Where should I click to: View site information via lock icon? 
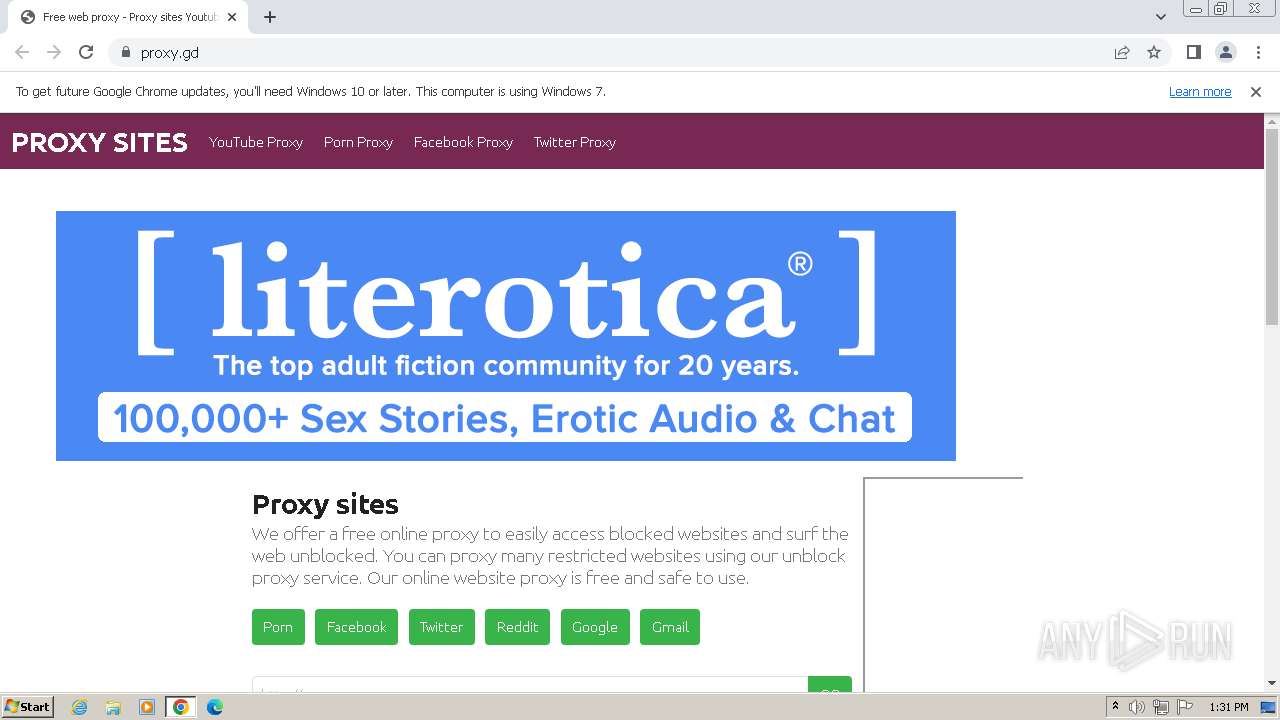125,52
